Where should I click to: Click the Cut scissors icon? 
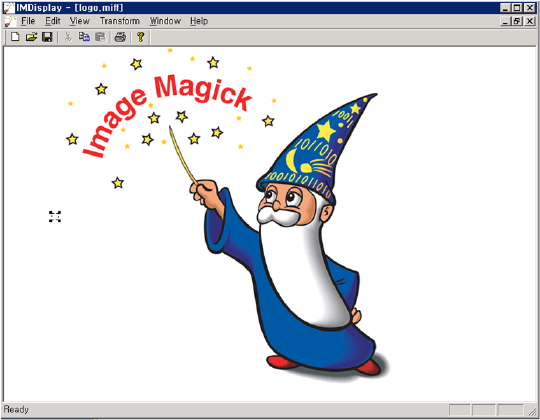point(68,36)
